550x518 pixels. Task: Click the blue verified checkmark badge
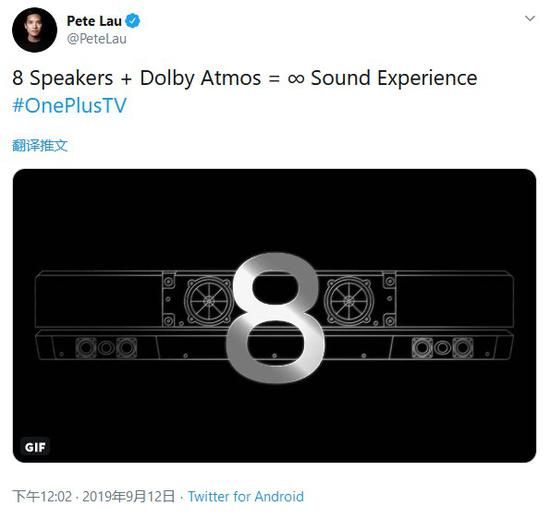[x=133, y=21]
